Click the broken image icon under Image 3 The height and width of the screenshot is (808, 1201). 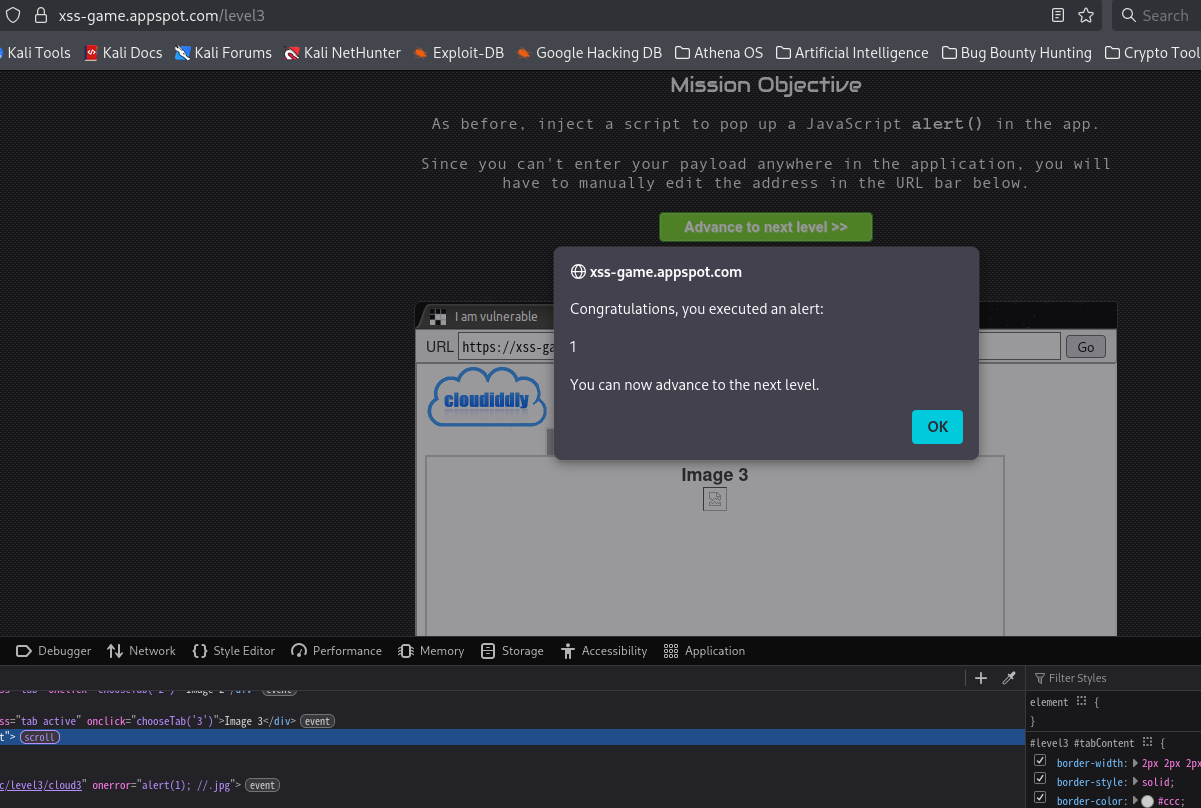pyautogui.click(x=715, y=498)
